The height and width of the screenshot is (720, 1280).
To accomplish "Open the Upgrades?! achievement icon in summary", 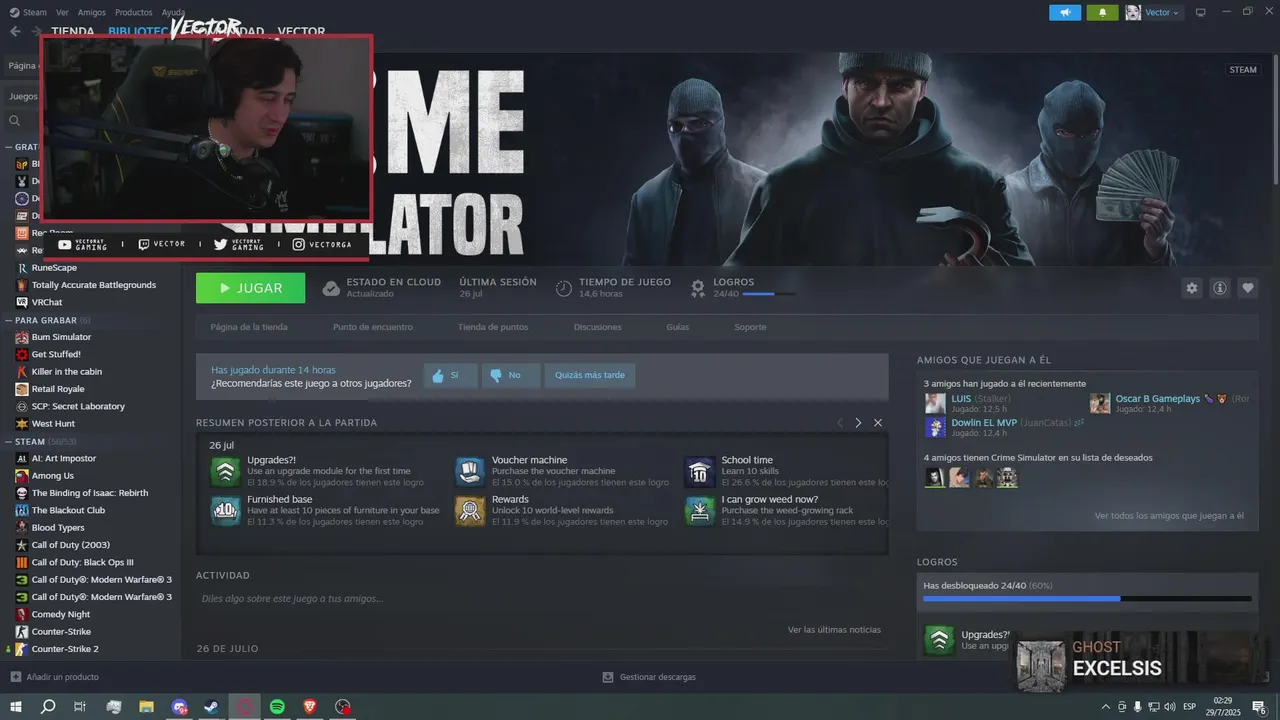I will (225, 471).
